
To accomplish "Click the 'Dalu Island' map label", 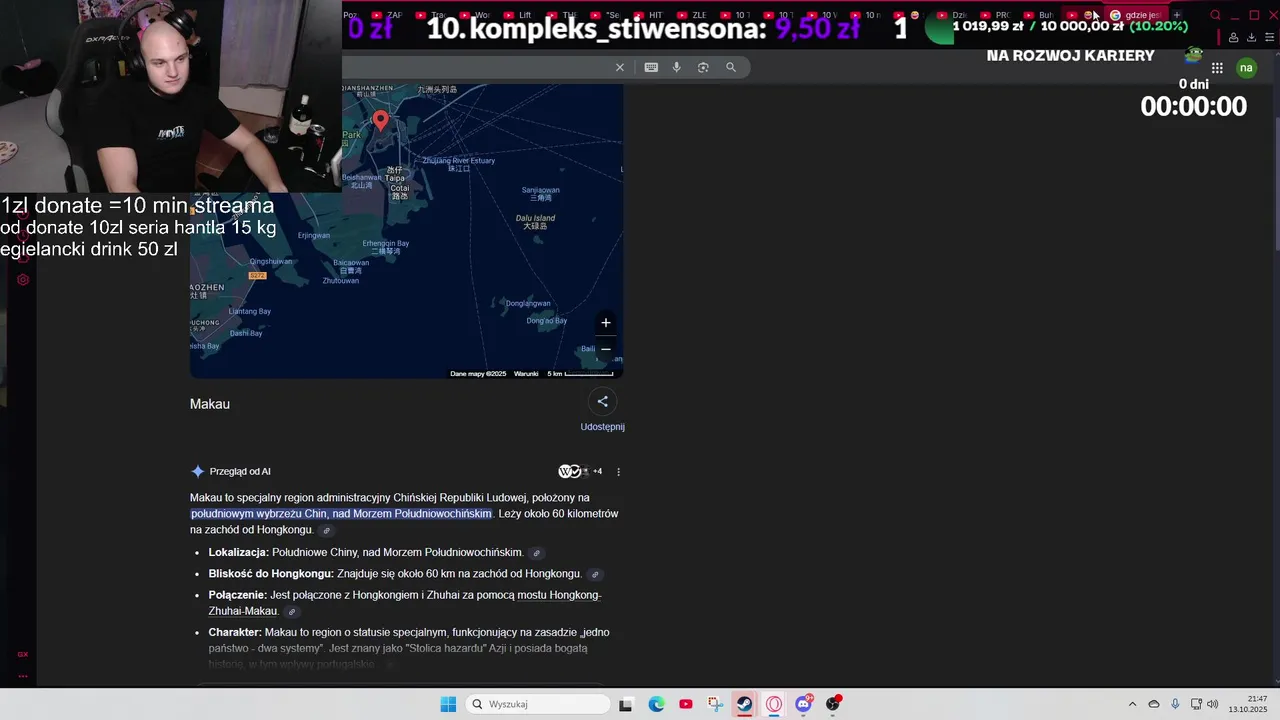I will coord(535,218).
